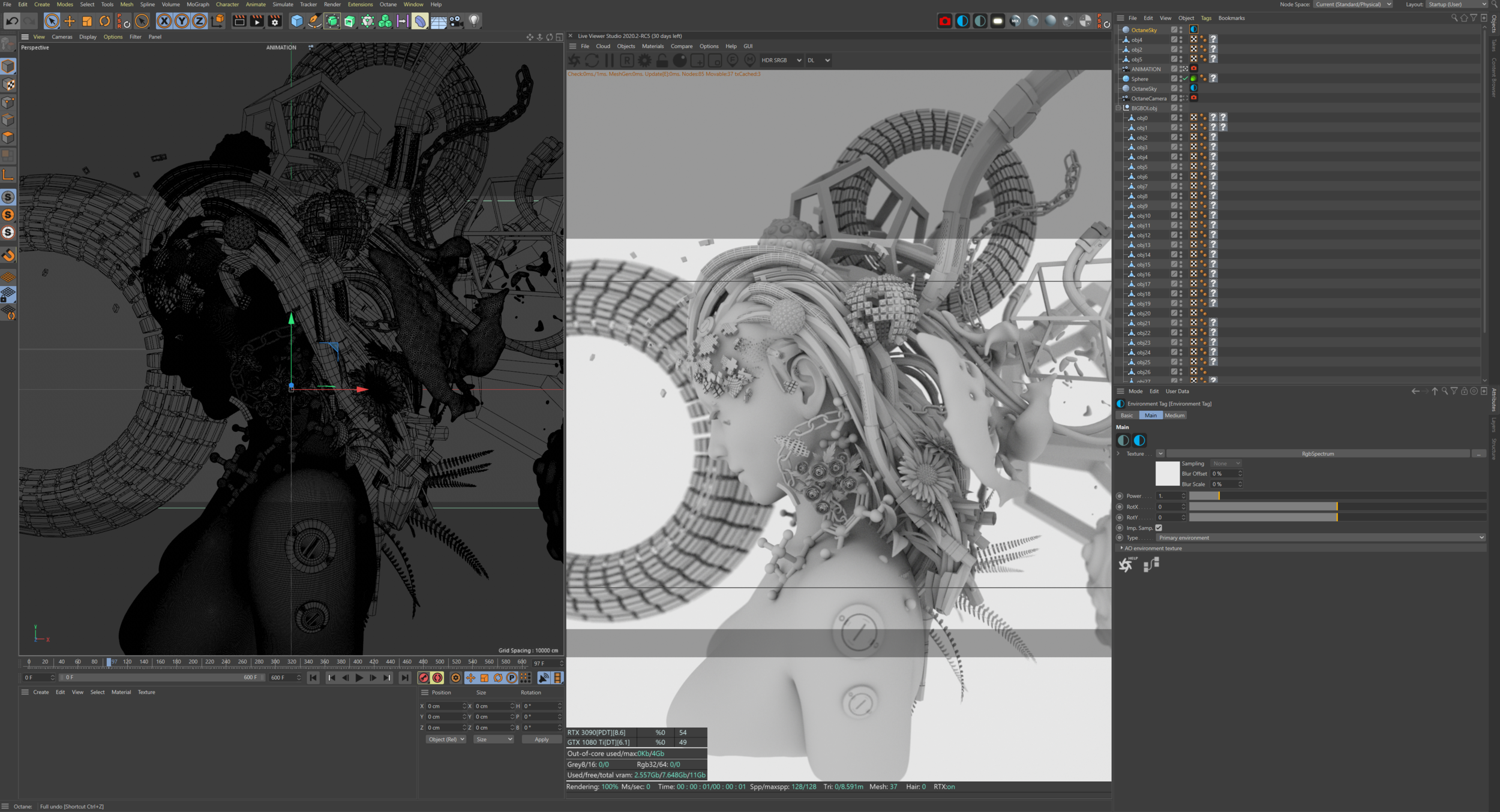Open the Octane node editor icon
1500x812 pixels.
[x=1151, y=565]
